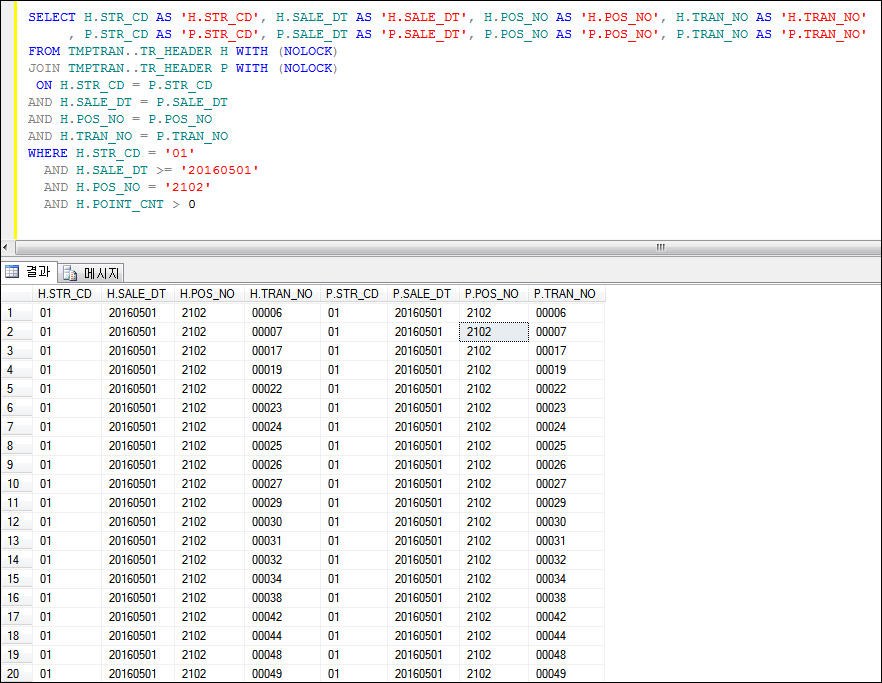The height and width of the screenshot is (683, 882).
Task: Click H.SALE_DT cell 20160501 in row 1
Action: [x=137, y=313]
